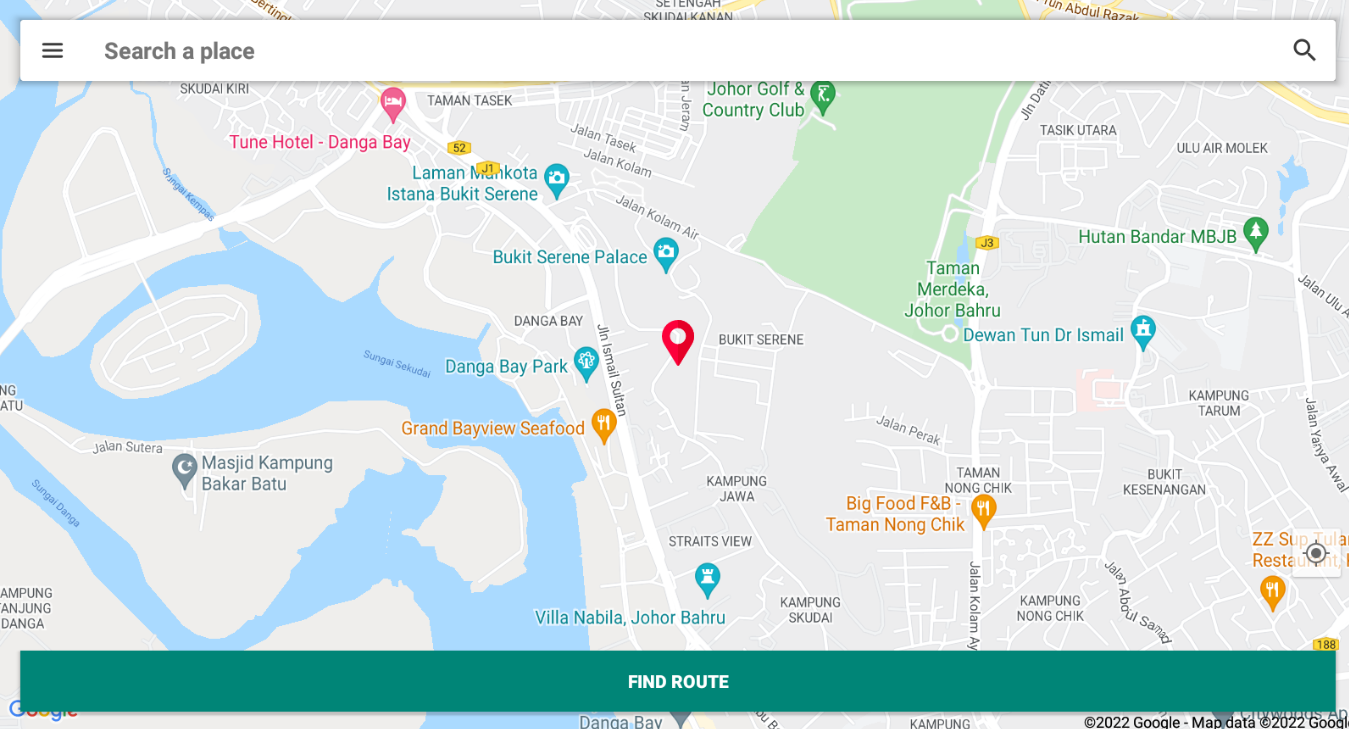The height and width of the screenshot is (729, 1349).
Task: Open the hamburger menu
Action: pyautogui.click(x=52, y=51)
